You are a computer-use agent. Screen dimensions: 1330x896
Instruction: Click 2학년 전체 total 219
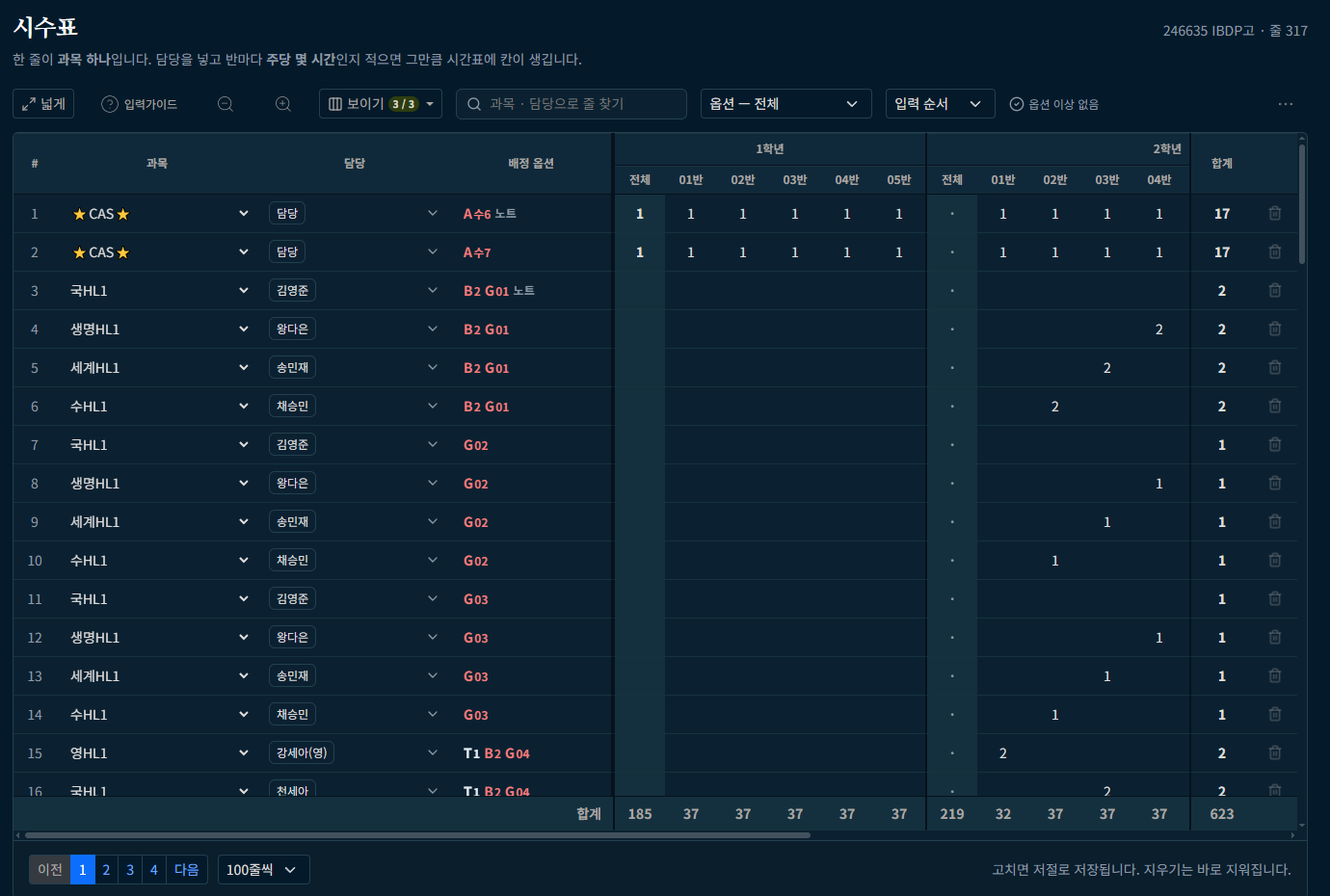pyautogui.click(x=952, y=814)
